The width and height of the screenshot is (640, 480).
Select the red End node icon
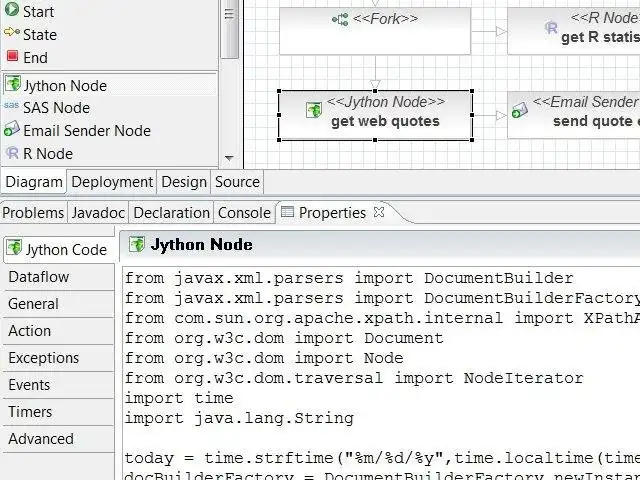12,56
